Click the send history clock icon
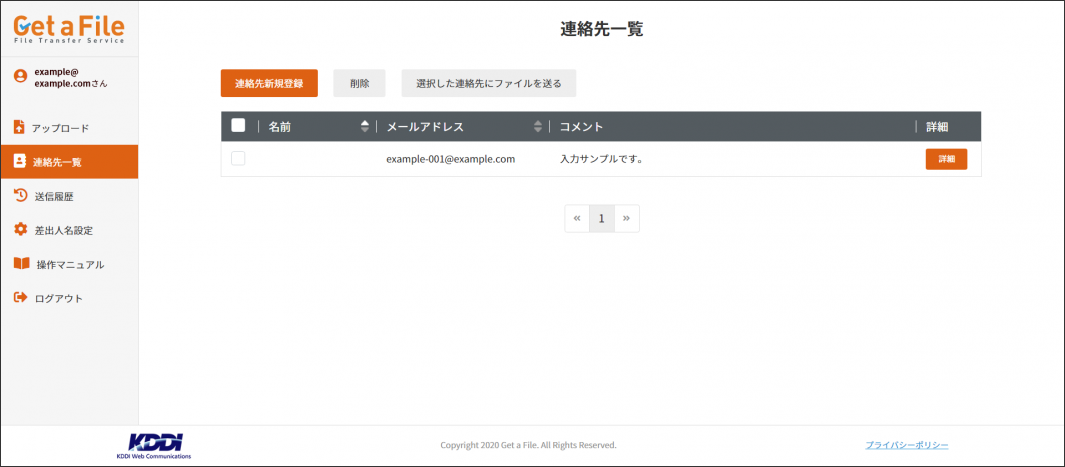Viewport: 1065px width, 467px height. pos(19,196)
